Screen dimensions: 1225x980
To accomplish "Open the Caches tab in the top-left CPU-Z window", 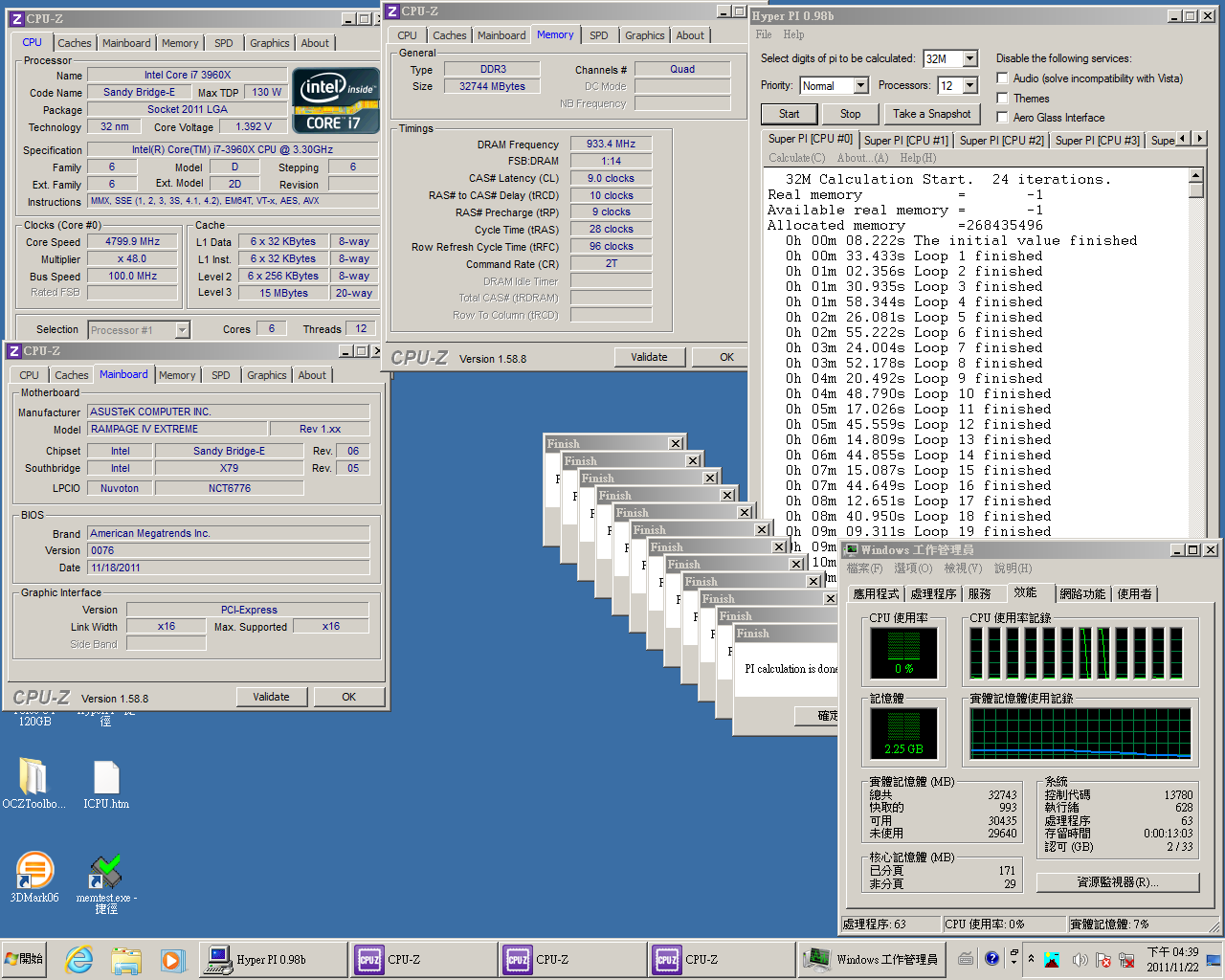I will tap(75, 43).
